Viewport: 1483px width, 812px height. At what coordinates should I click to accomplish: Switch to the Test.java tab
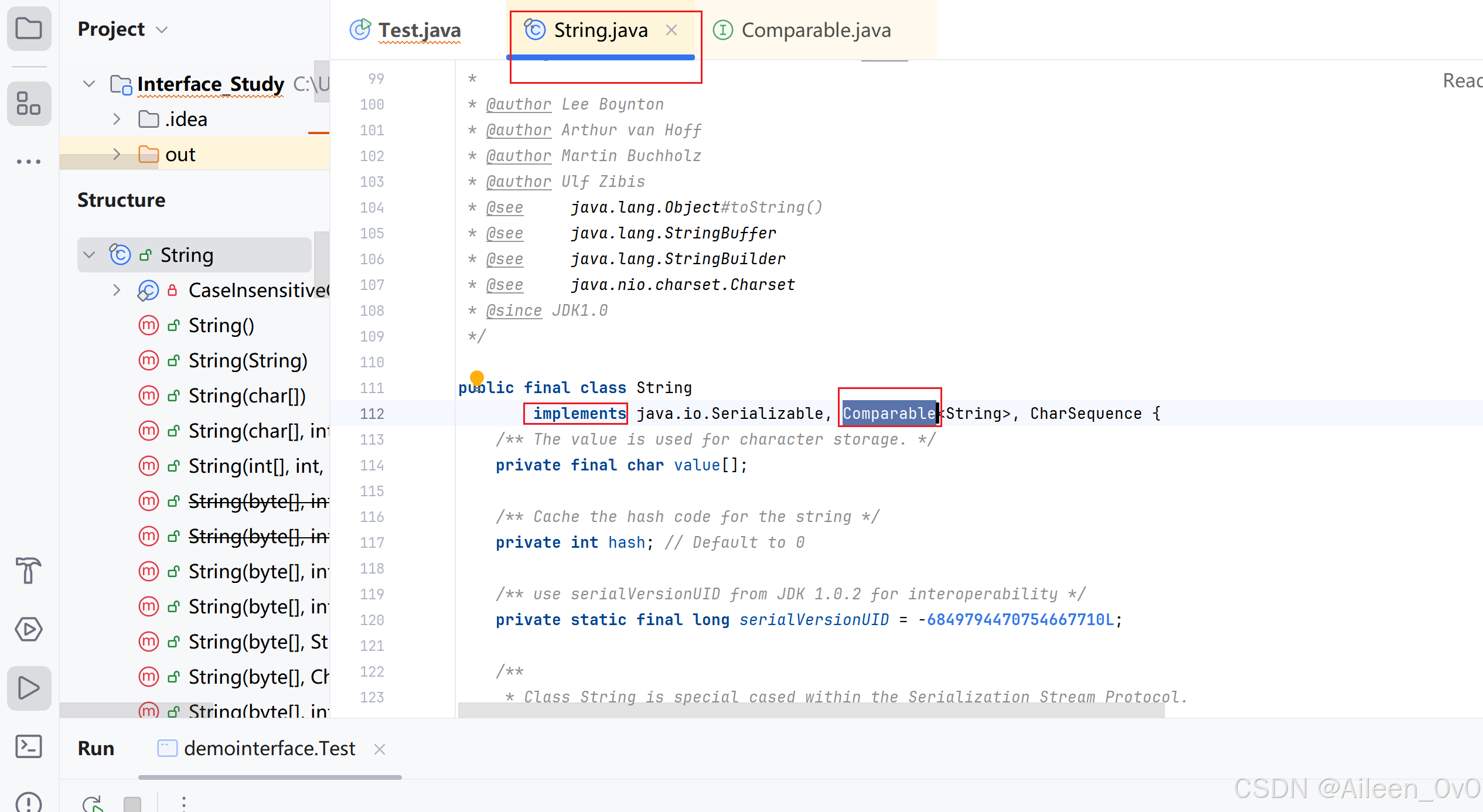tap(419, 30)
